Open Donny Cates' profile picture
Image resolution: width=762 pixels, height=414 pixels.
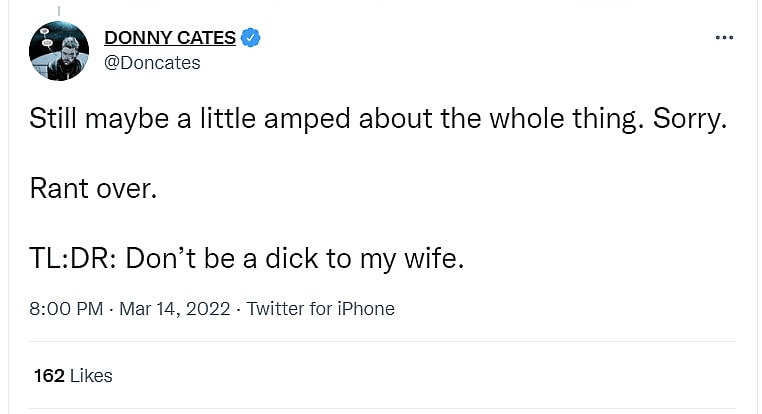click(53, 50)
